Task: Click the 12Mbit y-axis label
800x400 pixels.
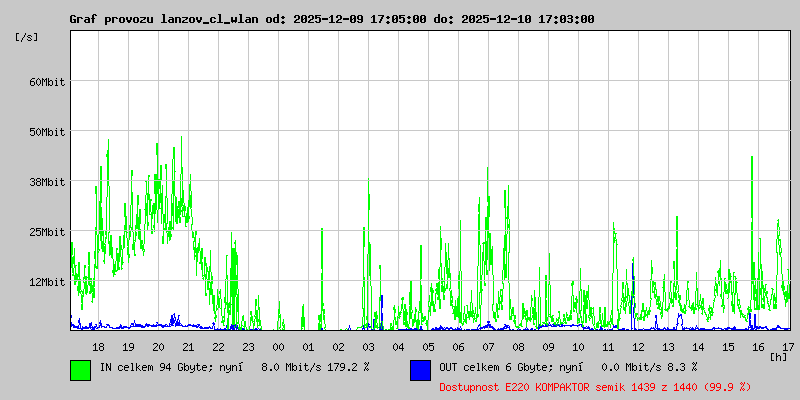Action: 46,282
